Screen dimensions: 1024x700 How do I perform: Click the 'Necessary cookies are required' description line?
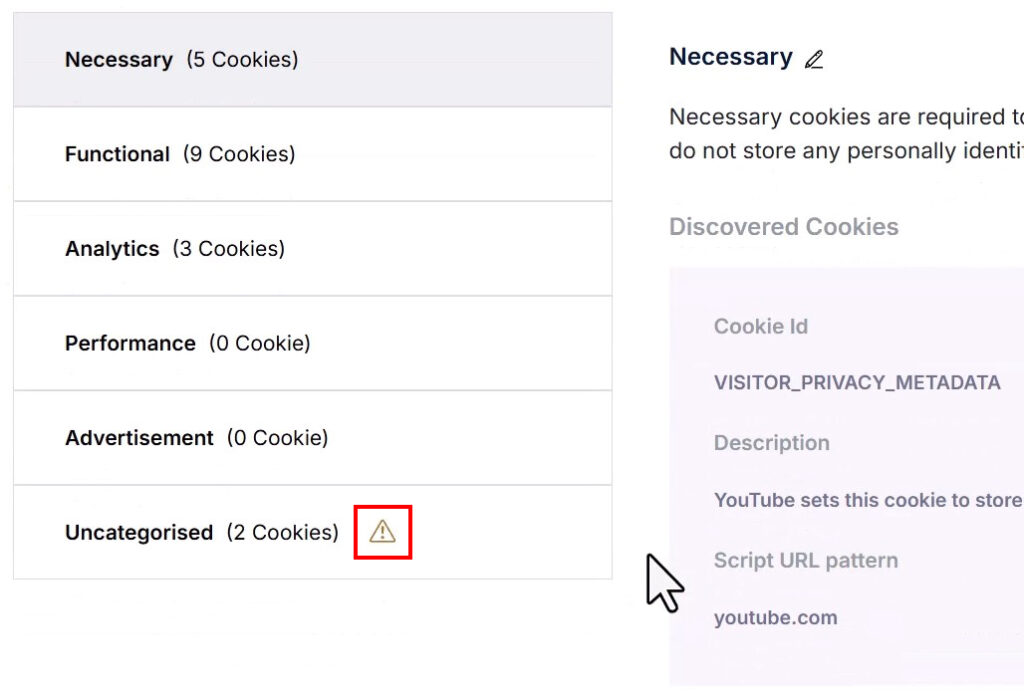(845, 117)
